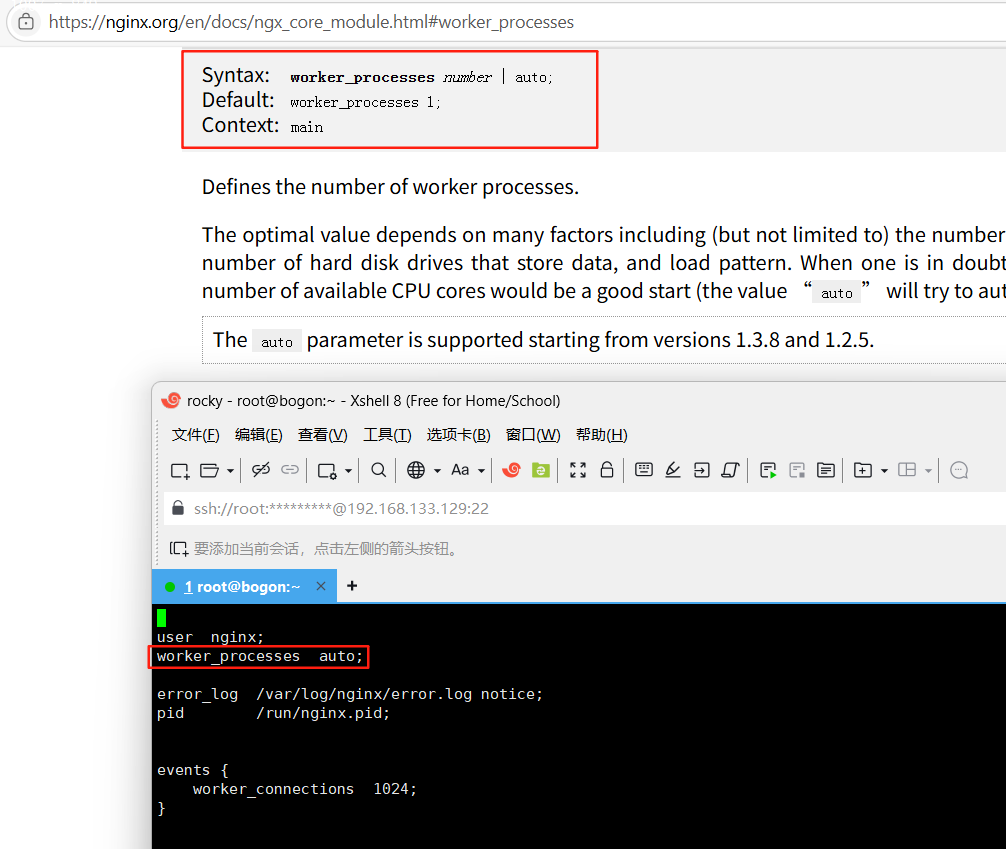
Task: Expand the tab layout dropdown arrow
Action: point(928,471)
